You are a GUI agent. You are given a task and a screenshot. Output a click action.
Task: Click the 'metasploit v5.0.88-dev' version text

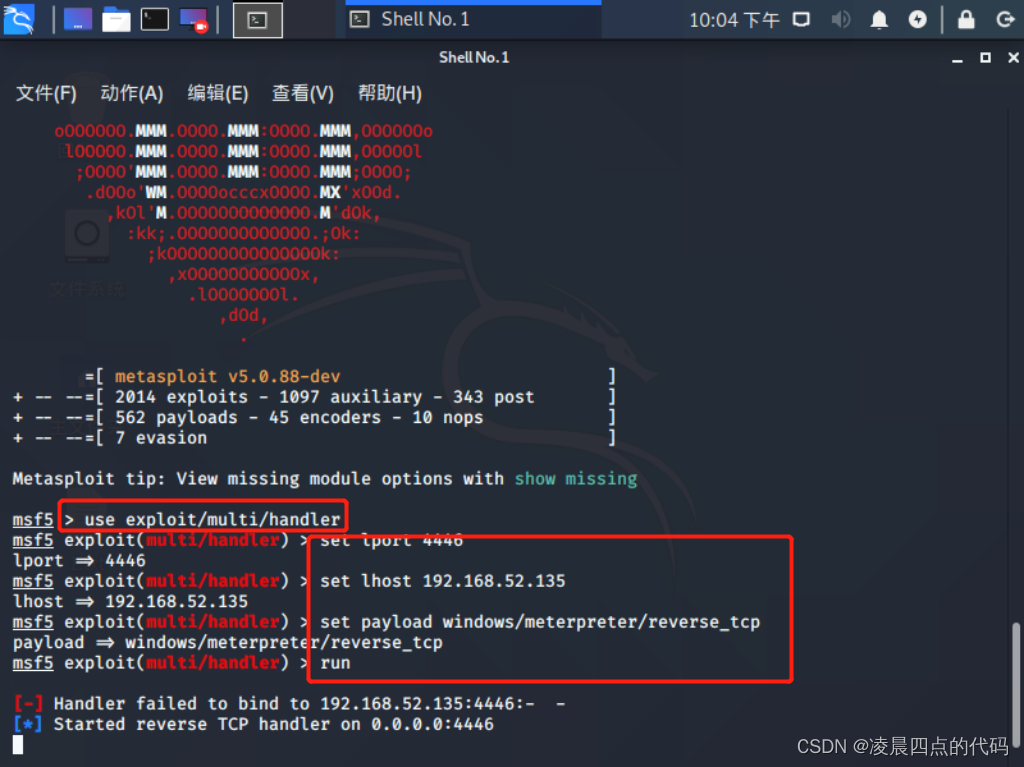coord(227,376)
